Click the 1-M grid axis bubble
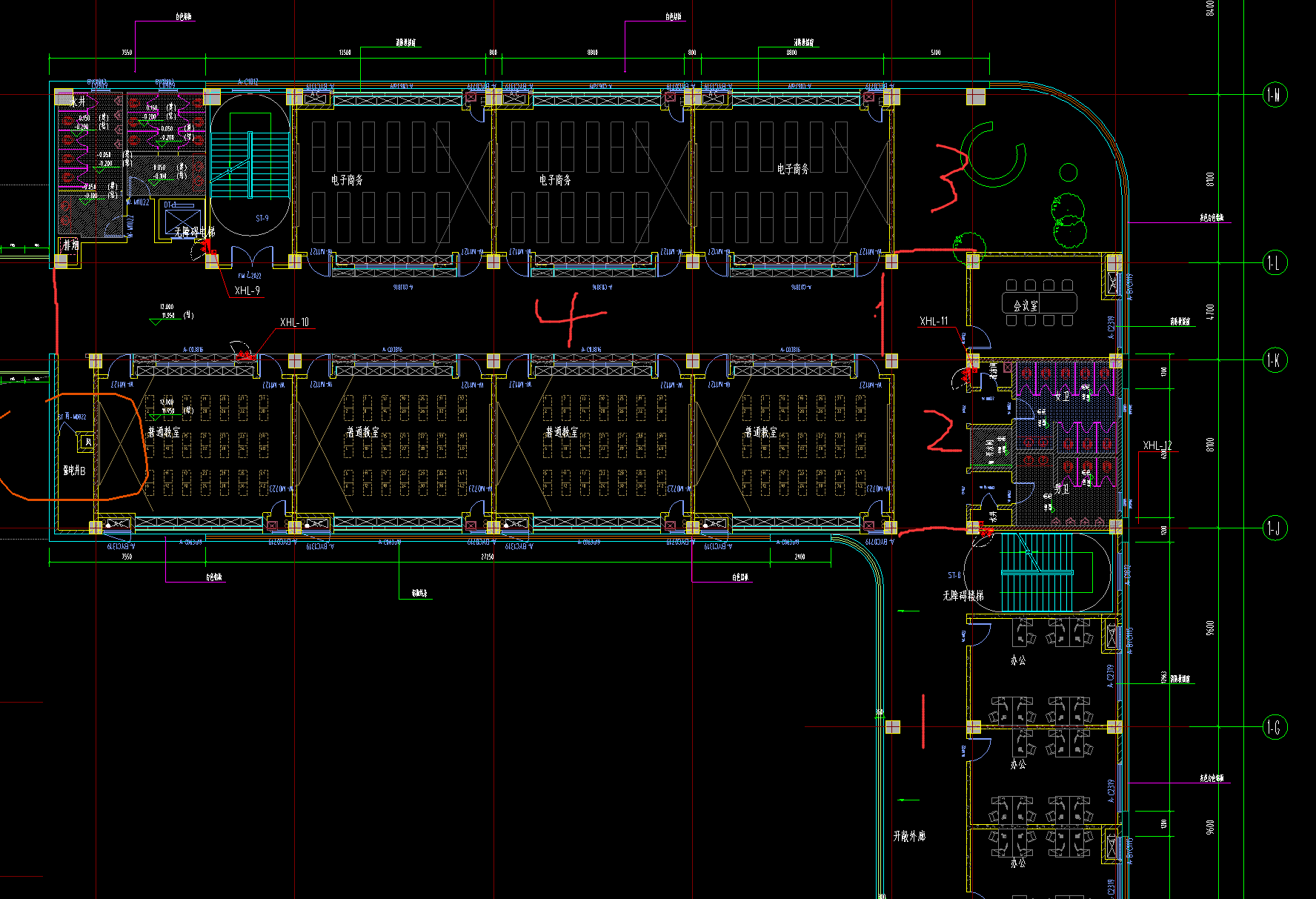 tap(1275, 94)
